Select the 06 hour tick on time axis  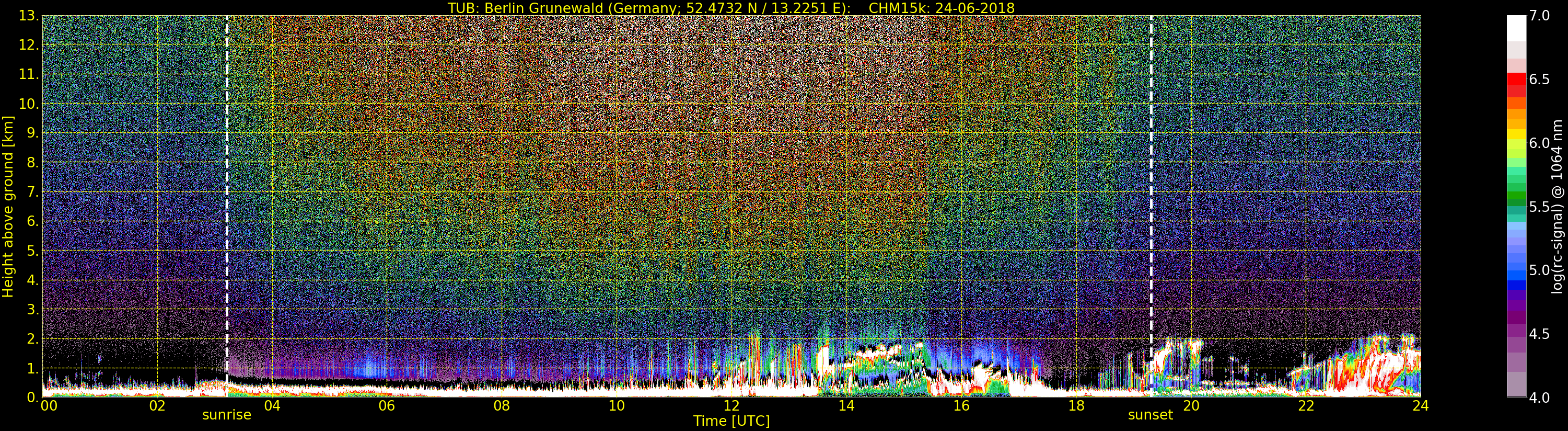tap(387, 406)
